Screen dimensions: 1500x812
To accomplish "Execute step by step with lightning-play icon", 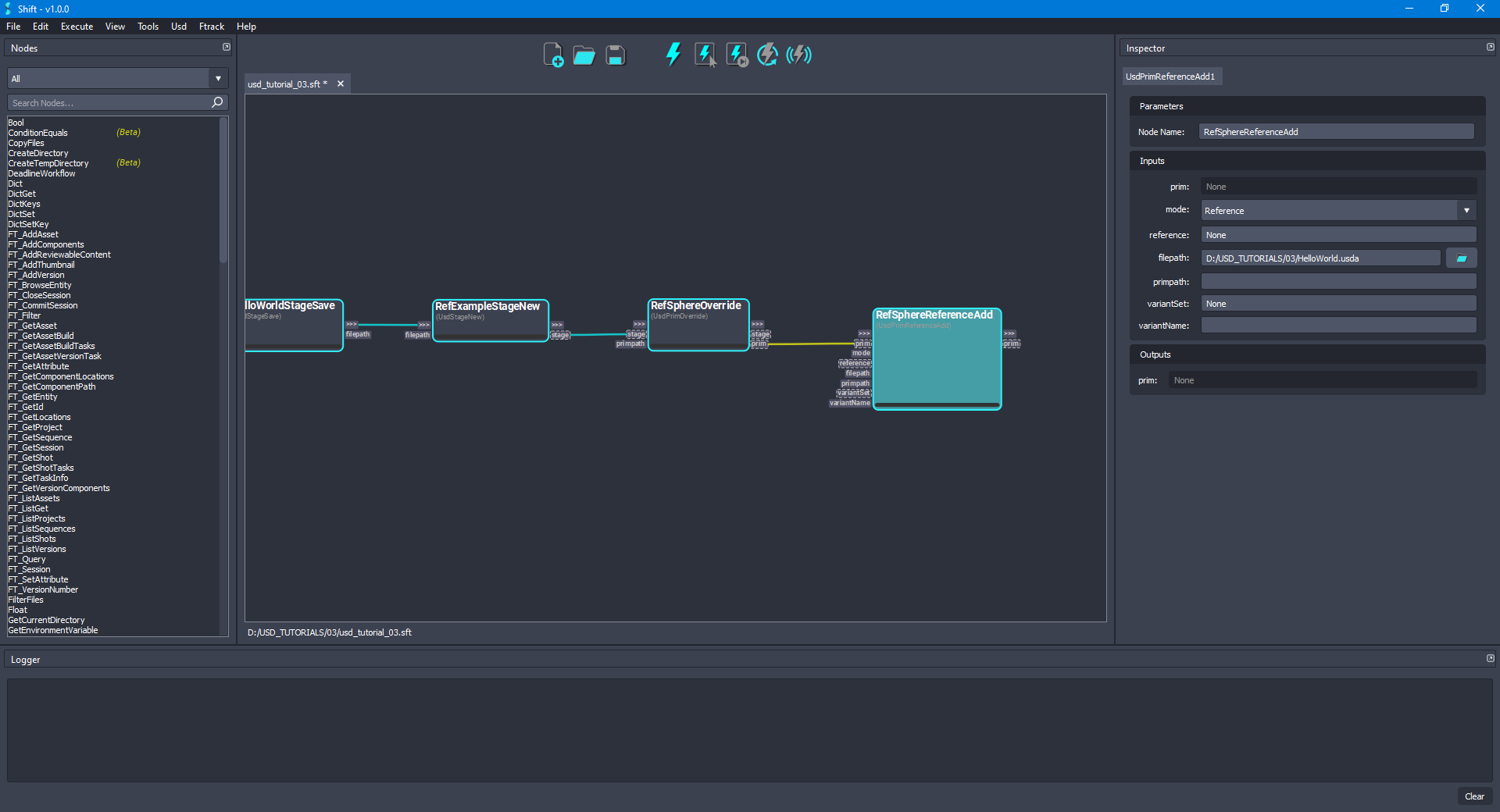I will (736, 54).
